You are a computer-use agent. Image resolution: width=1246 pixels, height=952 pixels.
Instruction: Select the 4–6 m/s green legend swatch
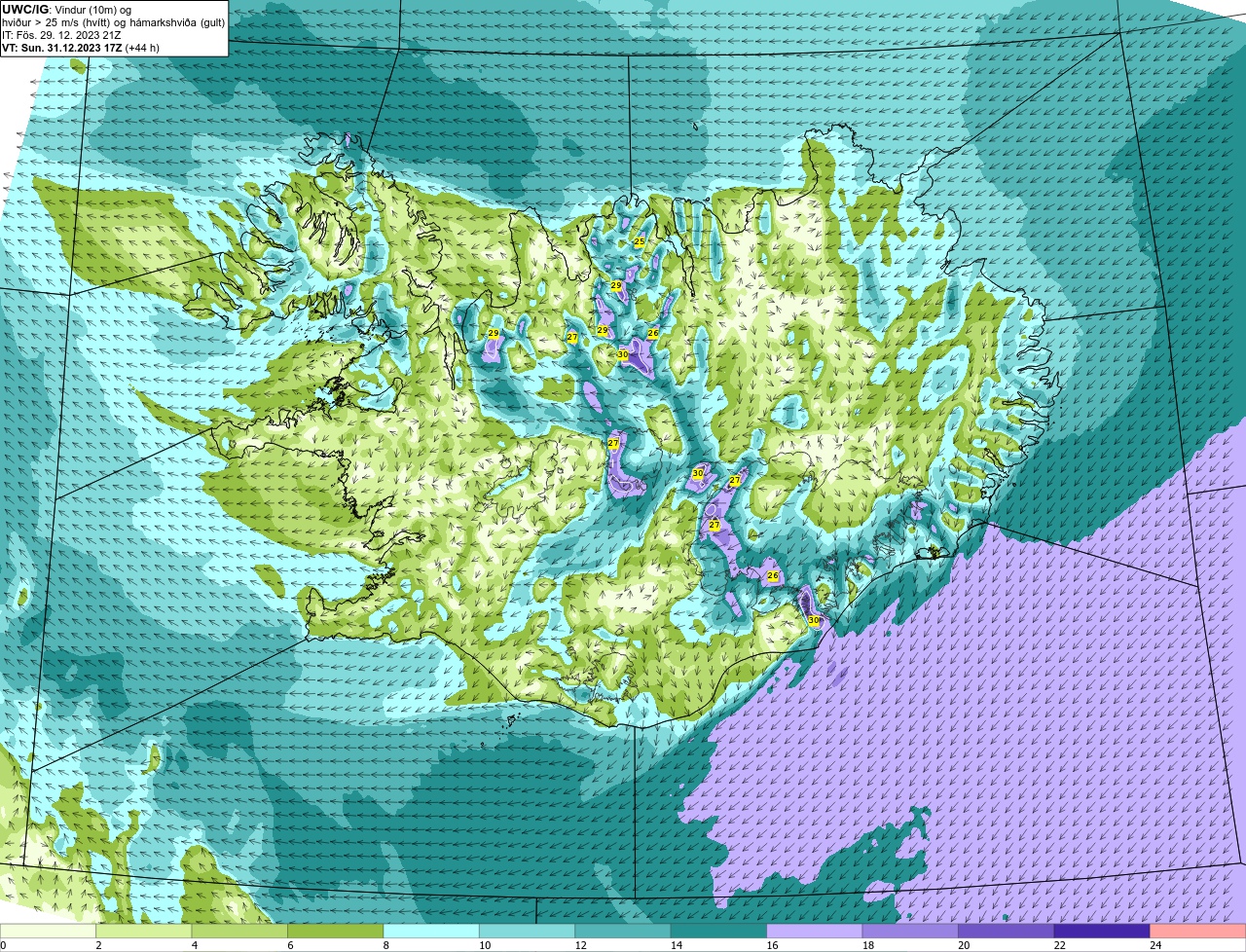[x=239, y=931]
